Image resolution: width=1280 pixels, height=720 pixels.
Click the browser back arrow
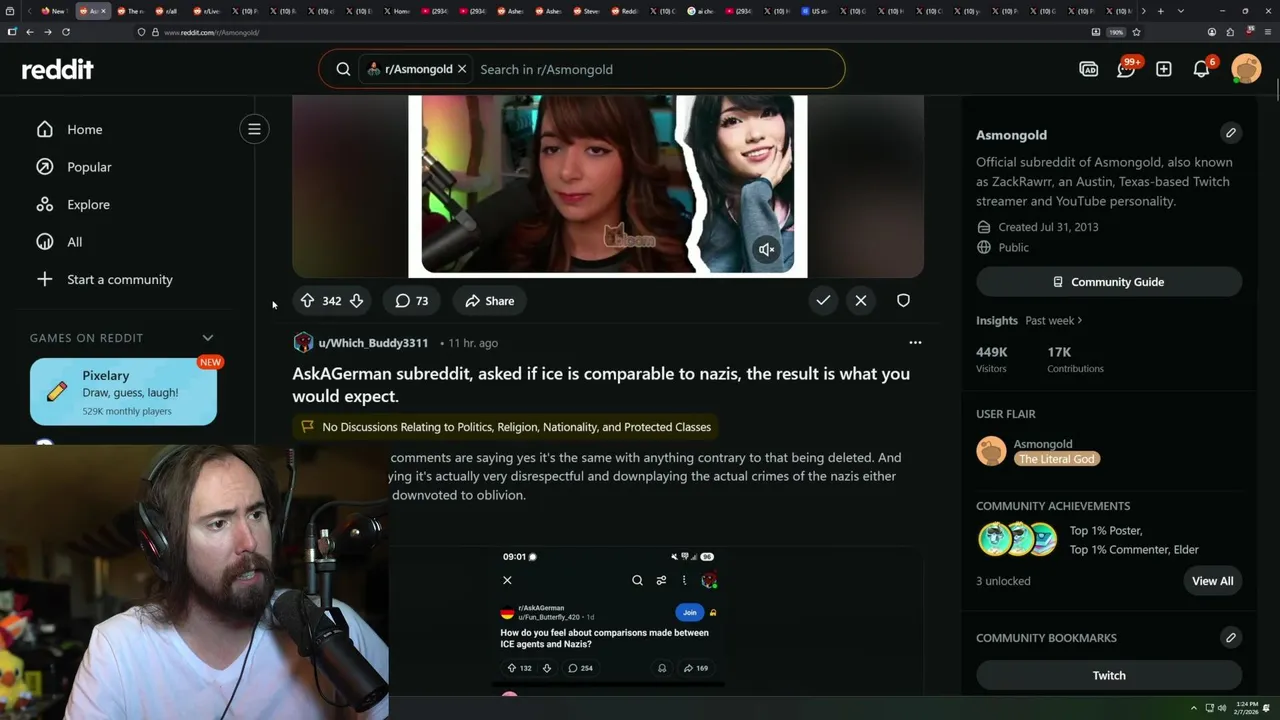point(30,32)
